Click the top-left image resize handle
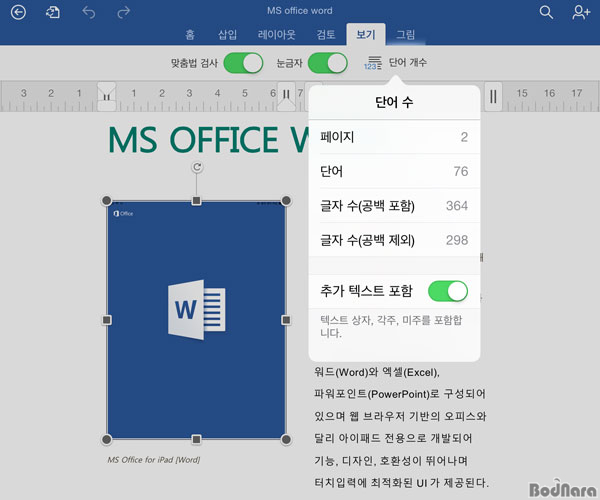 pyautogui.click(x=107, y=200)
